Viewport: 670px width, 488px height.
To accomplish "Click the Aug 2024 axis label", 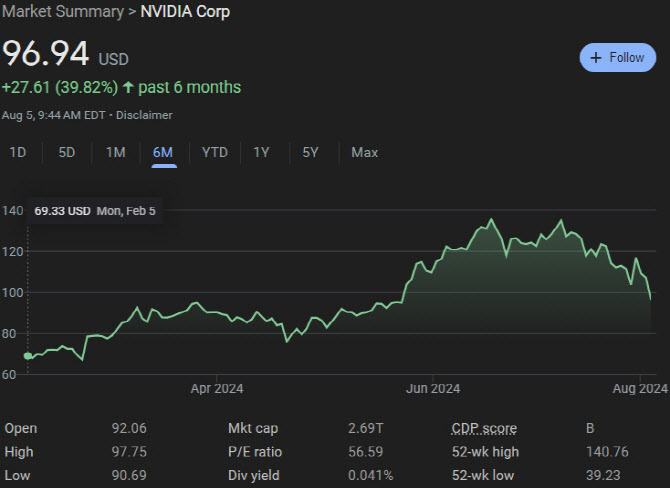I will [640, 388].
